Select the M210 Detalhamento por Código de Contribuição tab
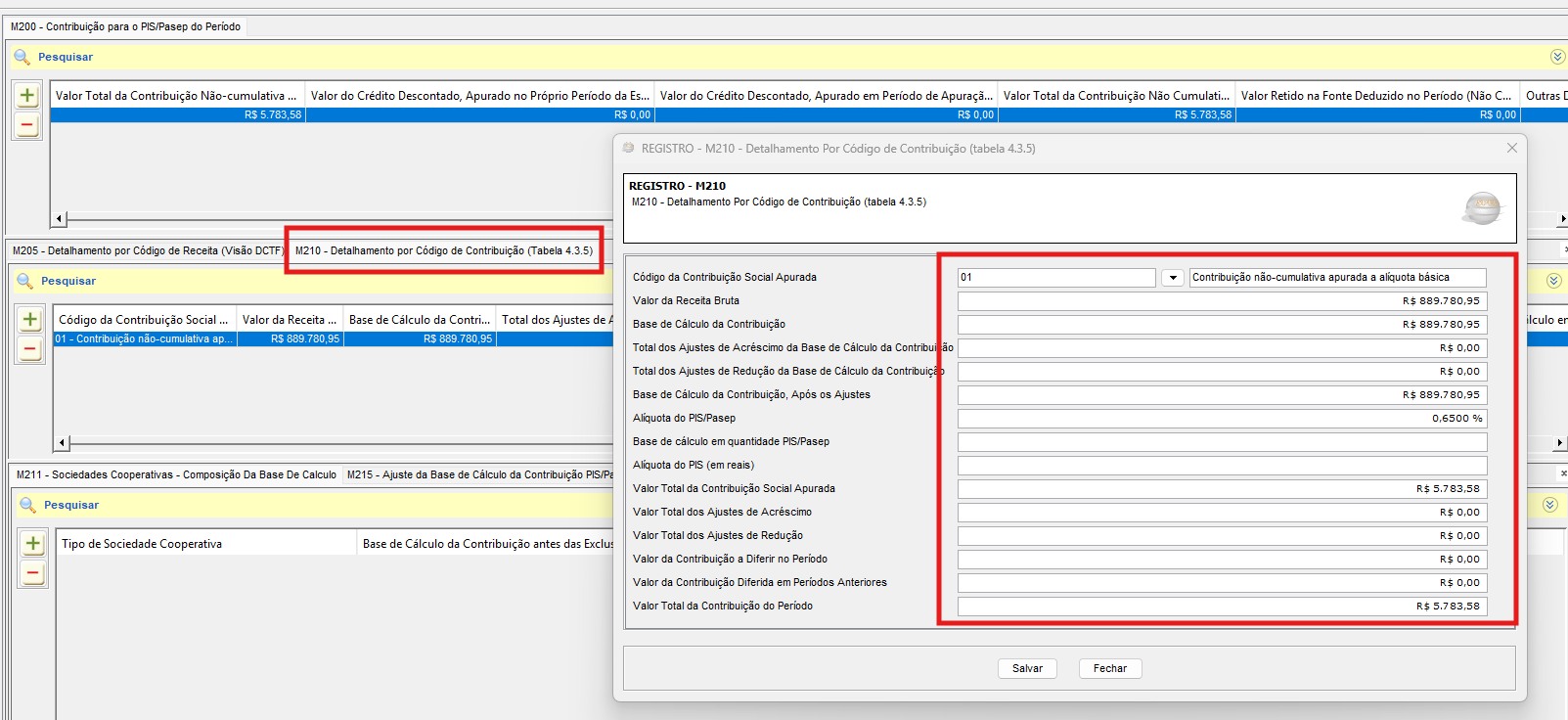Screen dimensions: 1568x720 click(444, 250)
